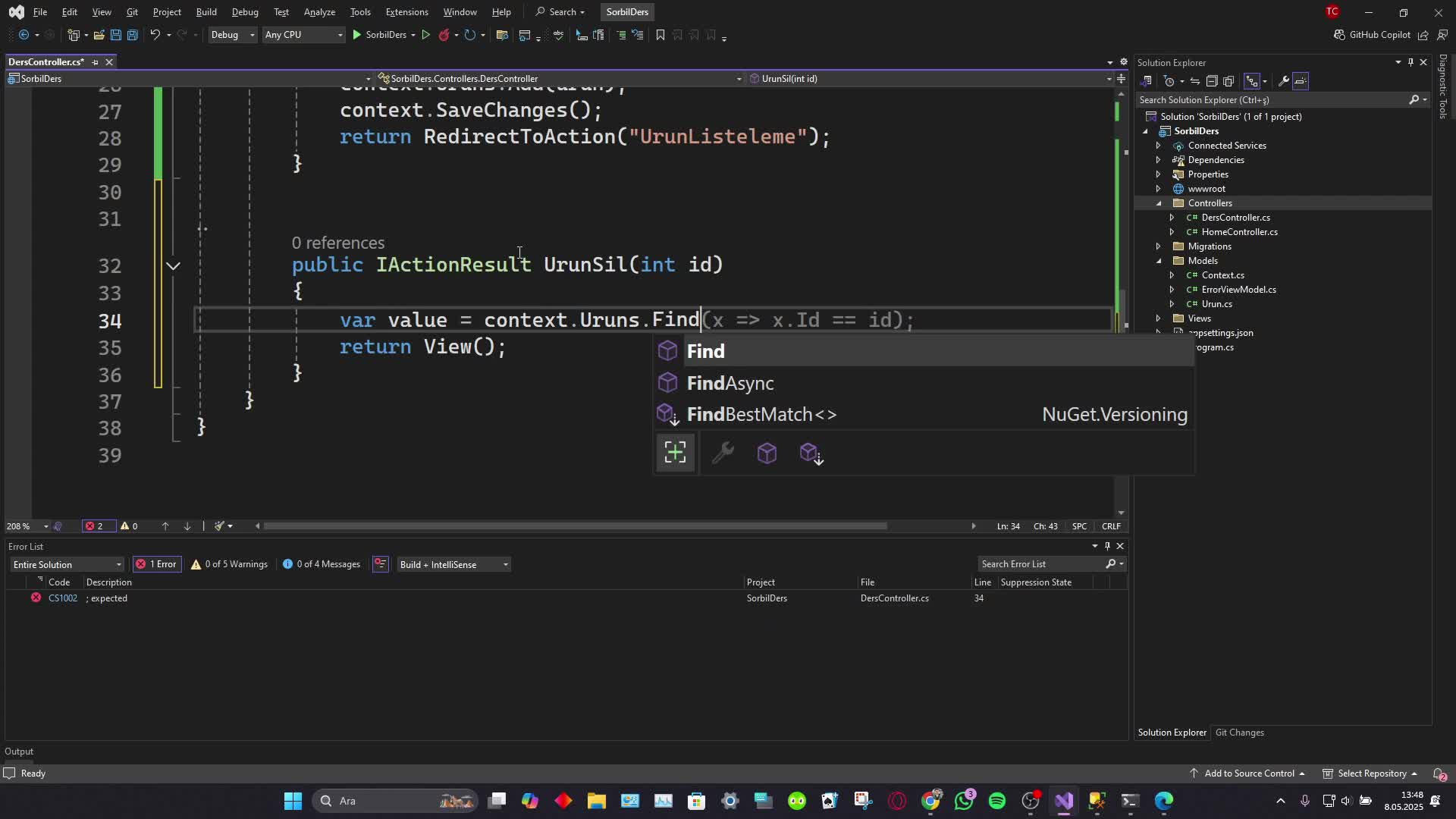The height and width of the screenshot is (819, 1456).
Task: Click IntelliSense extension methods filter icon
Action: [811, 453]
